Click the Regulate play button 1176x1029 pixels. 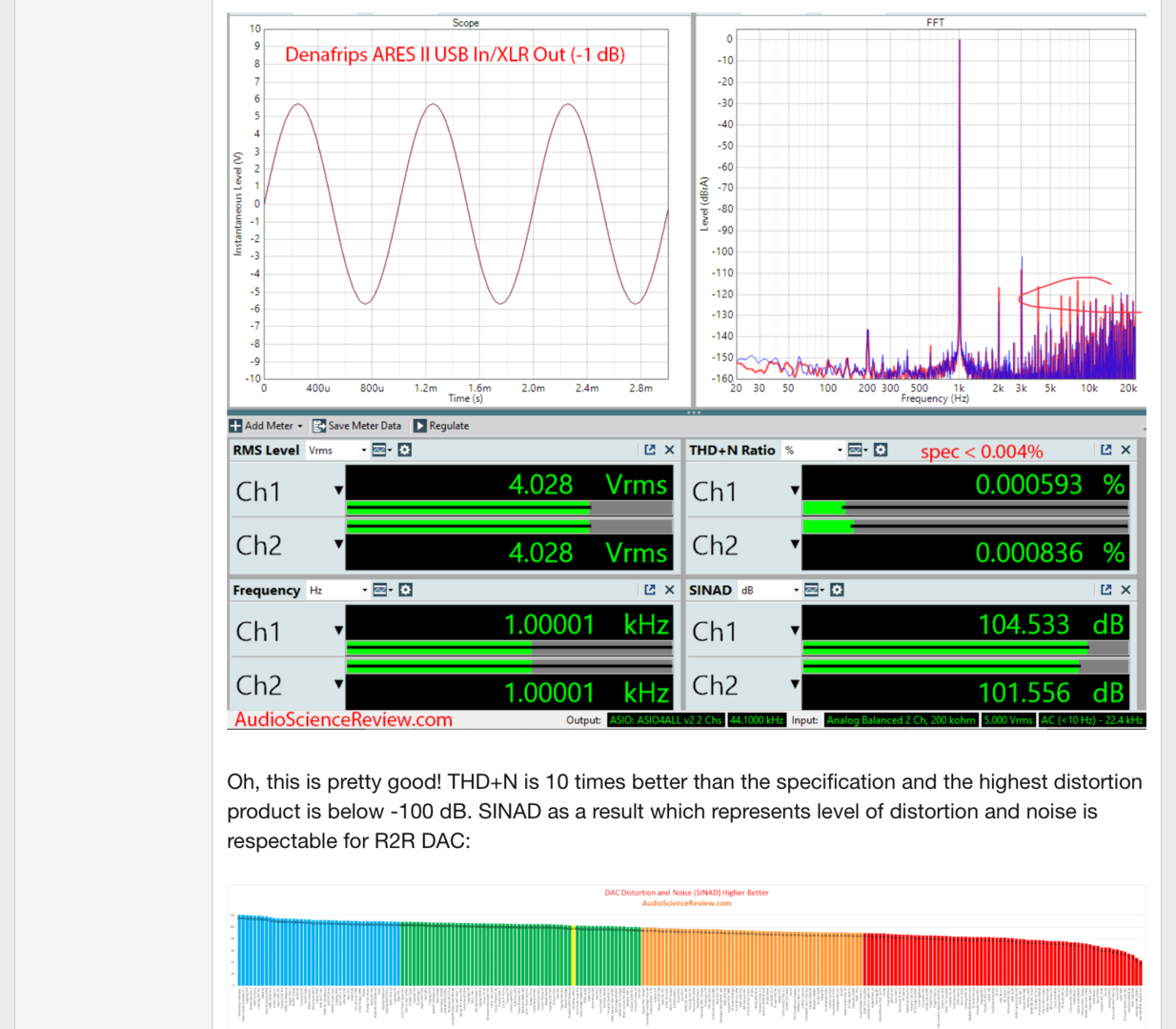pyautogui.click(x=419, y=426)
